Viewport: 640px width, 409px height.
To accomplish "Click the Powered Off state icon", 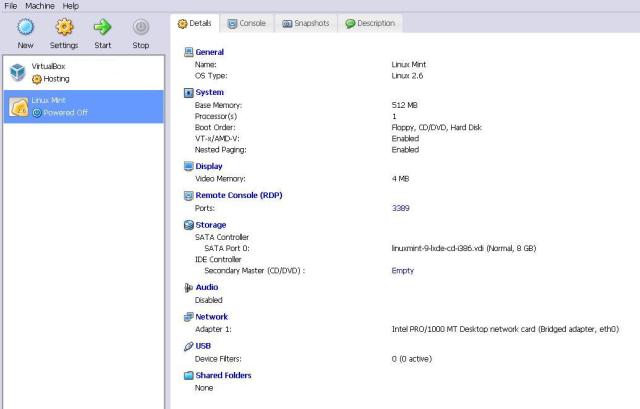I will click(x=37, y=113).
